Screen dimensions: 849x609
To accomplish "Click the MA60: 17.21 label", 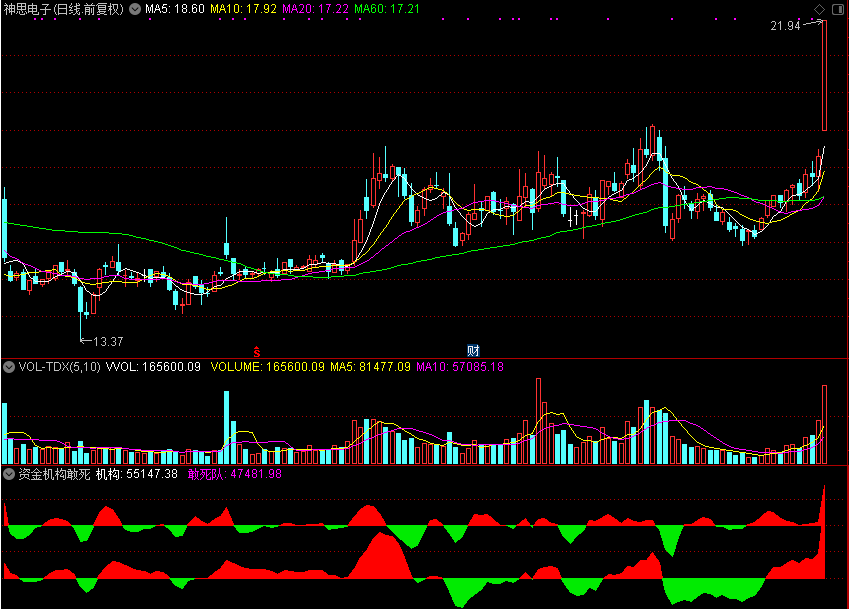I will [387, 9].
